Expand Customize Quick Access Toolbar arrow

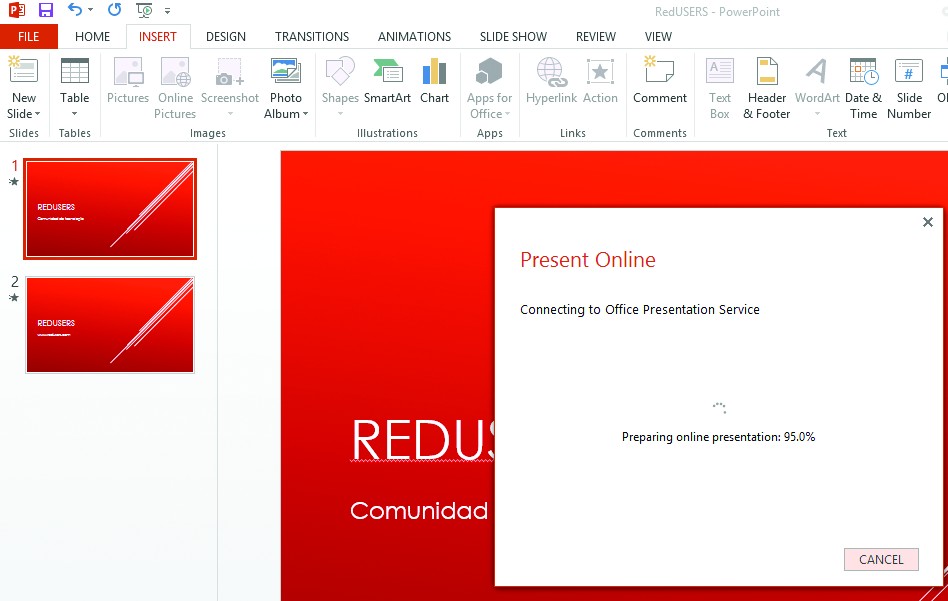167,11
